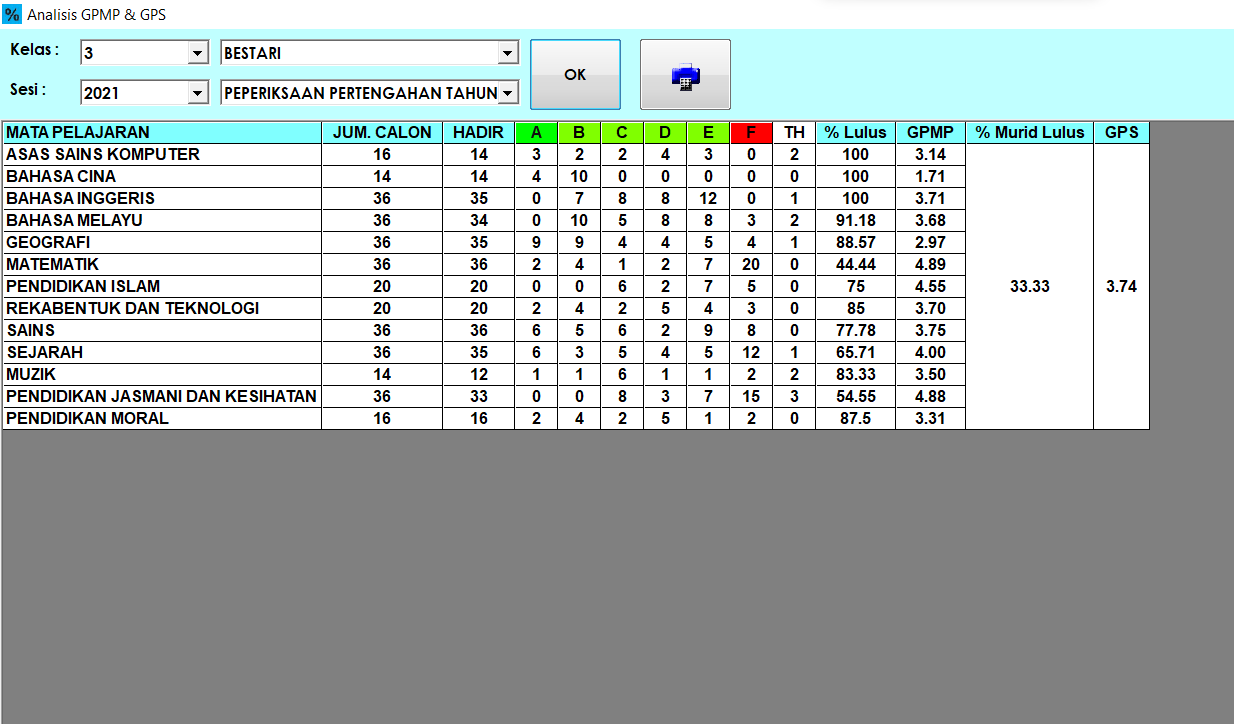The width and height of the screenshot is (1234, 724).
Task: Expand the BESTARI class name dropdown
Action: [508, 53]
